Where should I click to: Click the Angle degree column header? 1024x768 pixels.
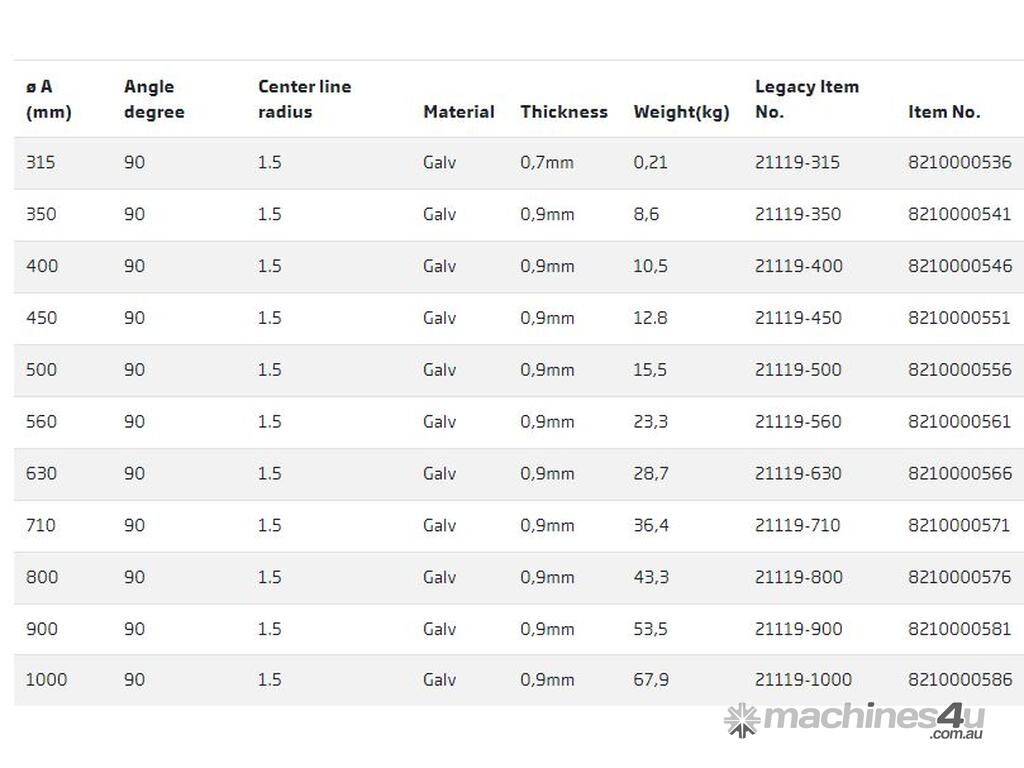click(x=154, y=99)
